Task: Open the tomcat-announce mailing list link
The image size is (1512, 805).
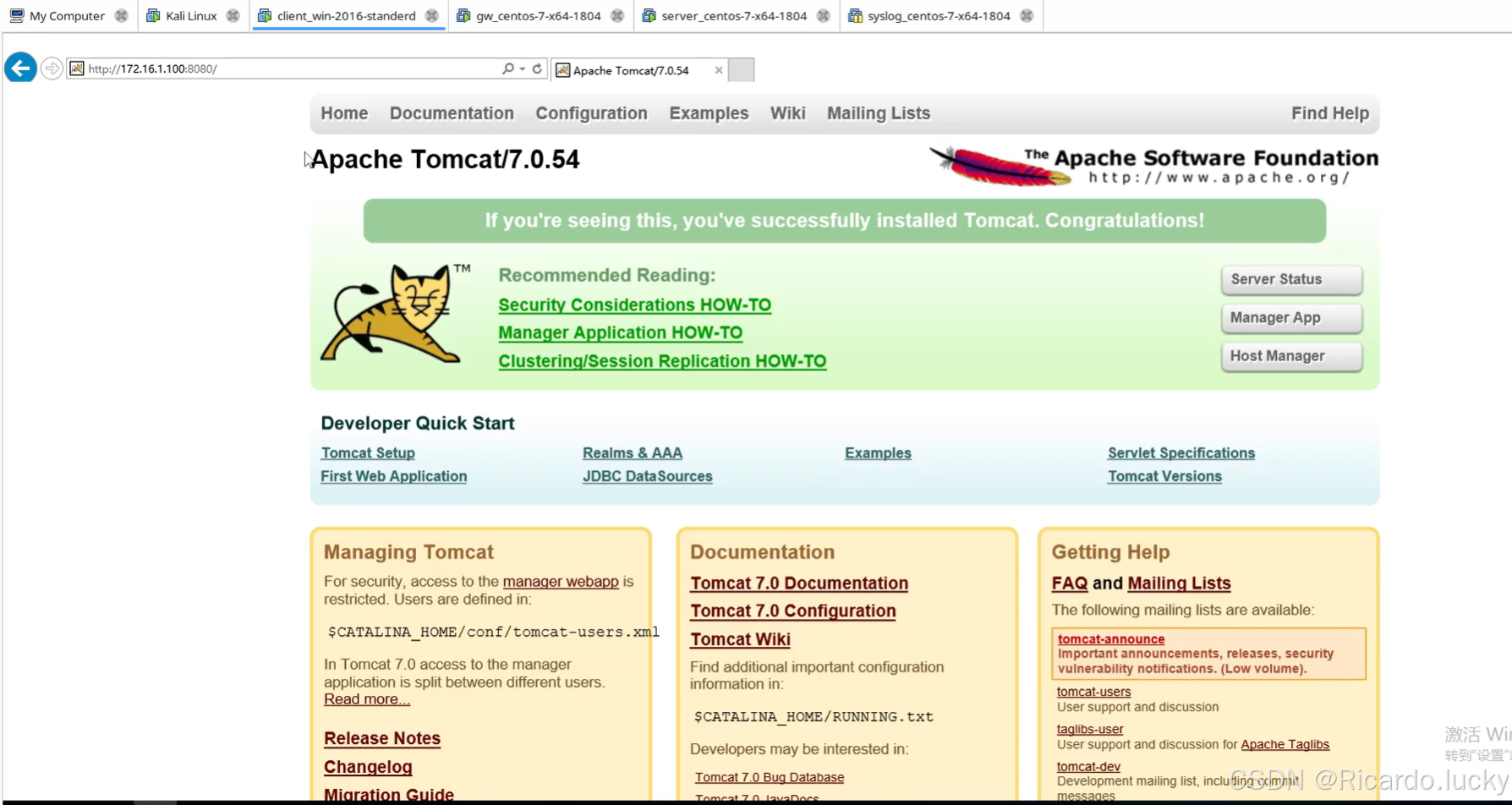Action: pyautogui.click(x=1111, y=639)
